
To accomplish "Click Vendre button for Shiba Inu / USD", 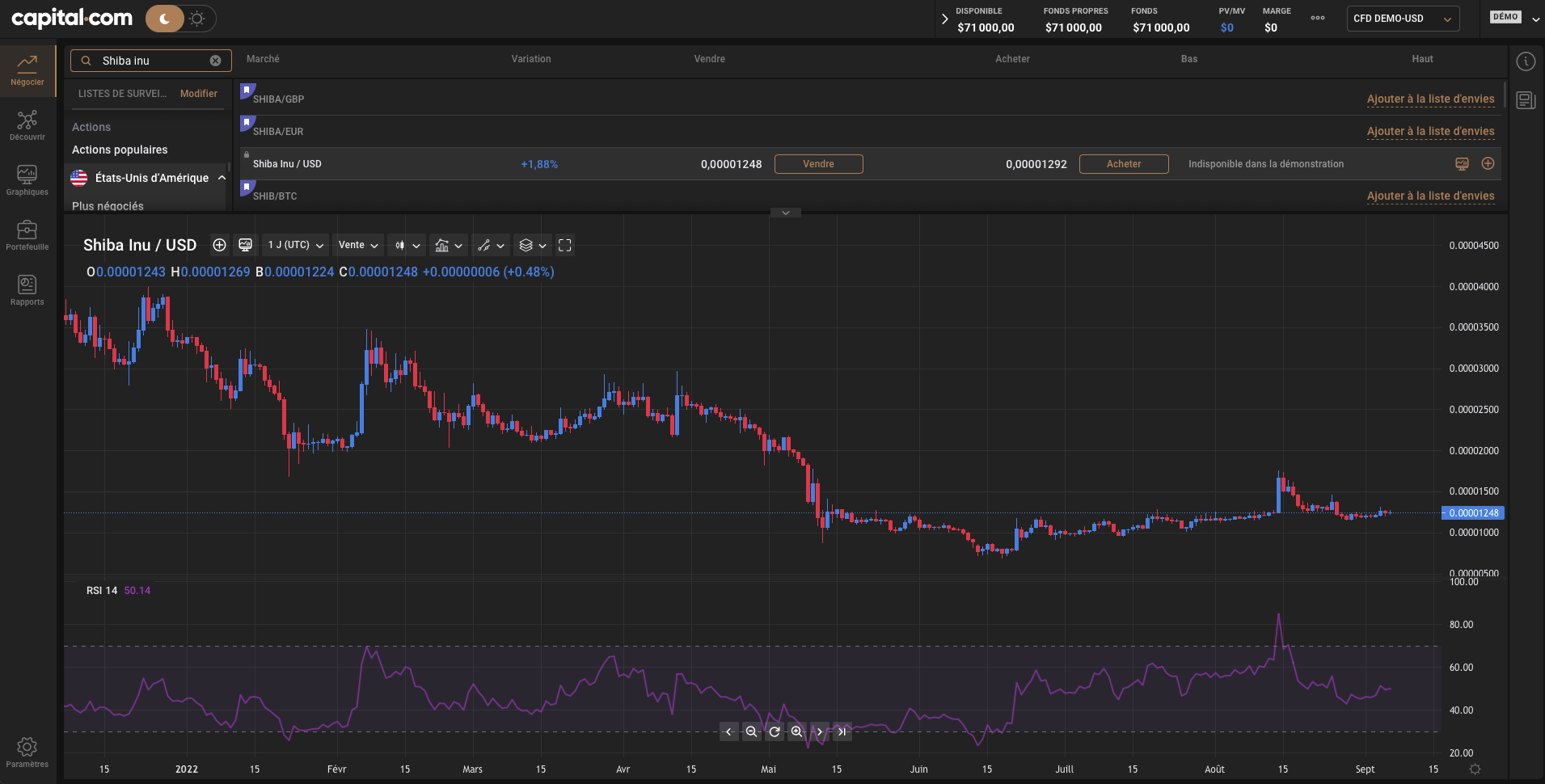I will [x=818, y=164].
